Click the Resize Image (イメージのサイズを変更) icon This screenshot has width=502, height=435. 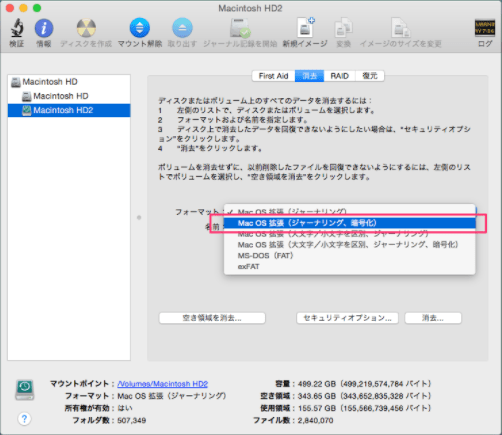point(401,28)
